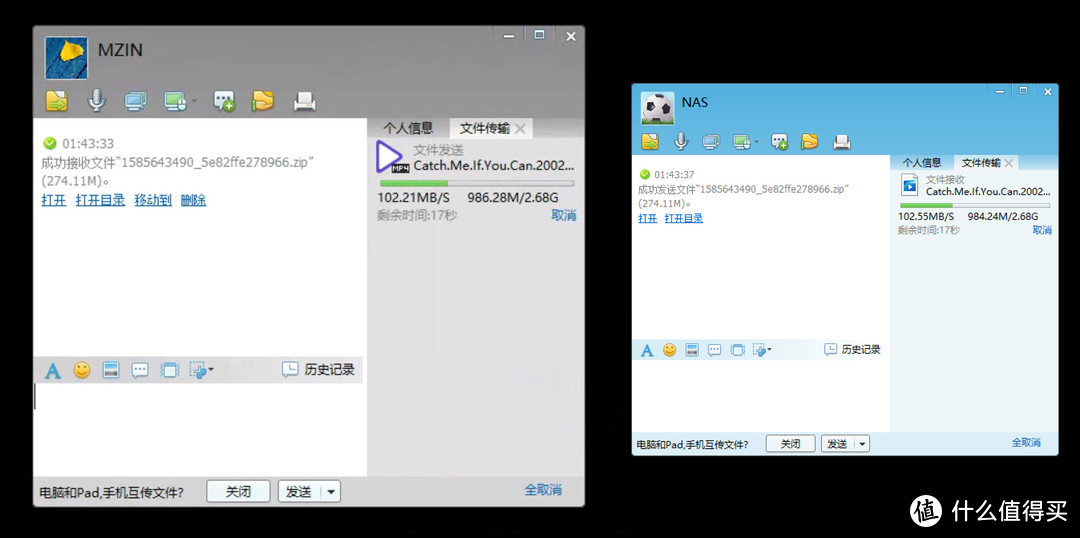Open emoji picker in MZIN window
Image resolution: width=1080 pixels, height=538 pixels.
[x=82, y=370]
